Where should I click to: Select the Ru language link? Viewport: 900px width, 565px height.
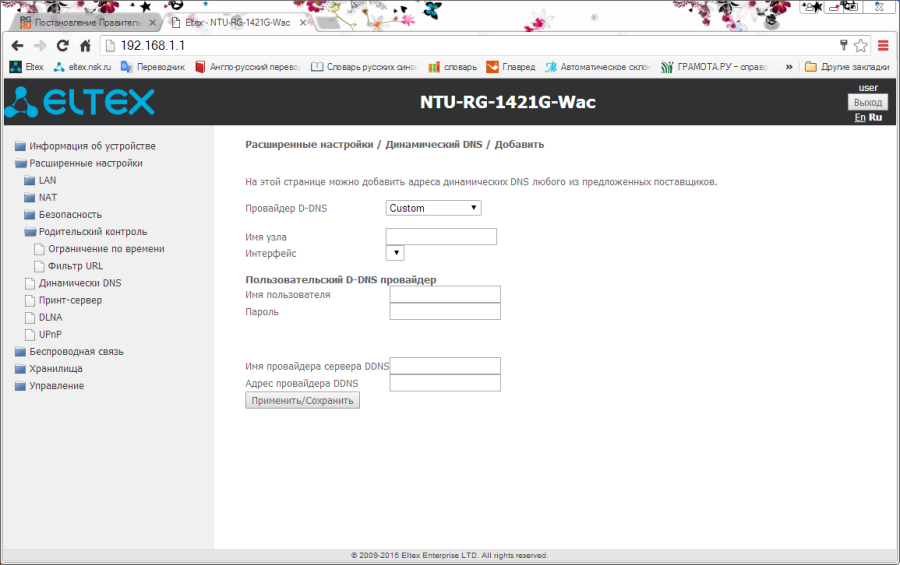875,117
